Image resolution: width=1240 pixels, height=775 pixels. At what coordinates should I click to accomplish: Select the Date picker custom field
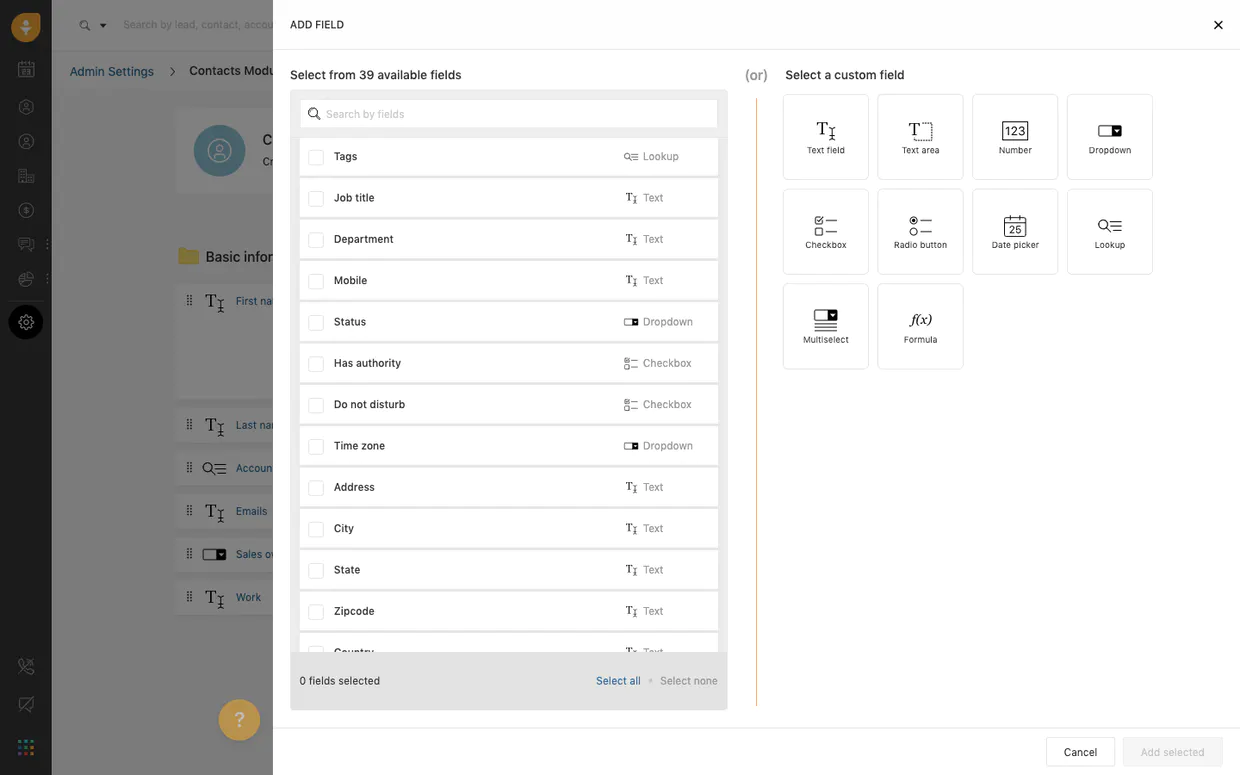(x=1014, y=232)
